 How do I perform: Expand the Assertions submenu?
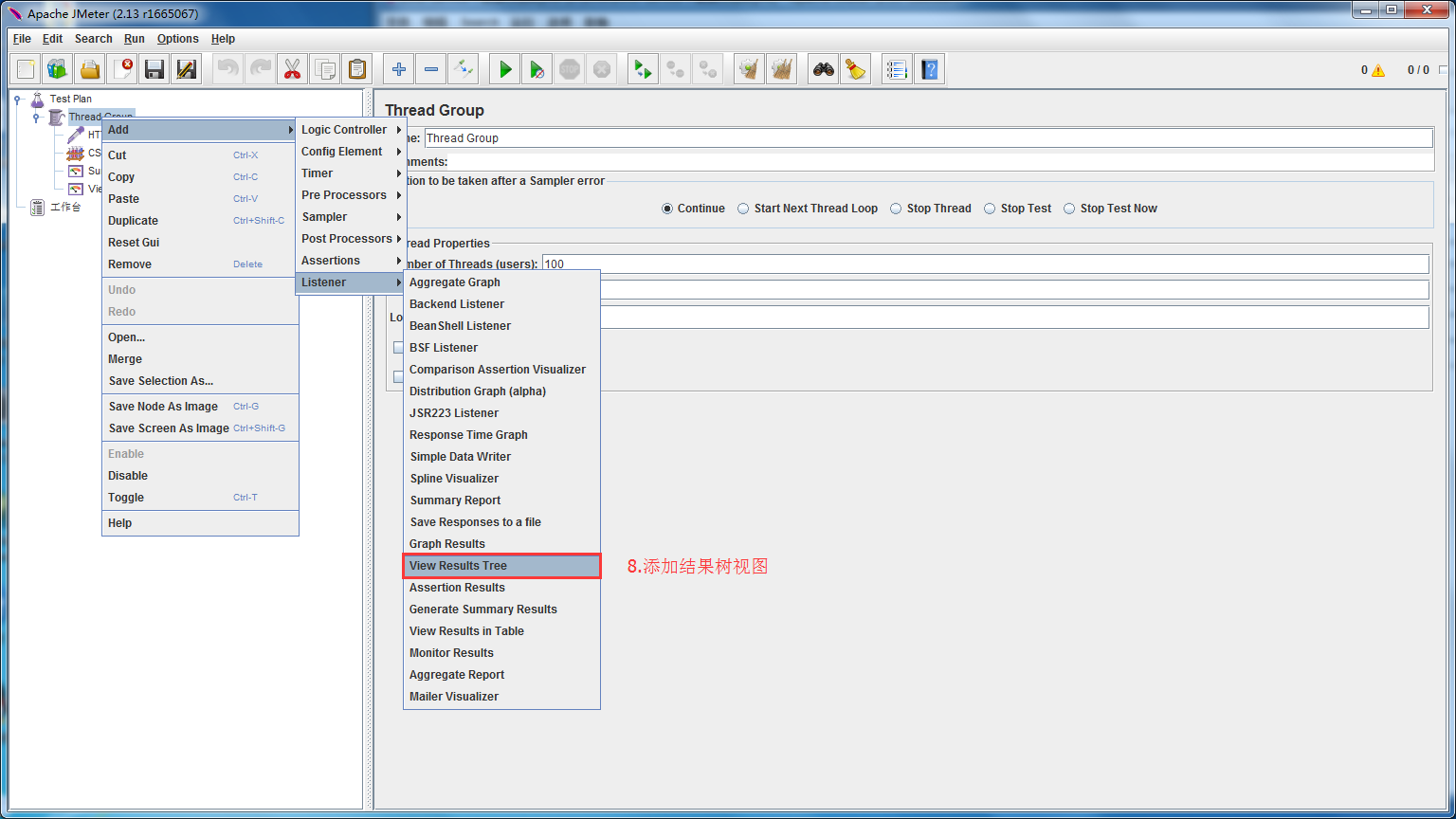coord(351,261)
